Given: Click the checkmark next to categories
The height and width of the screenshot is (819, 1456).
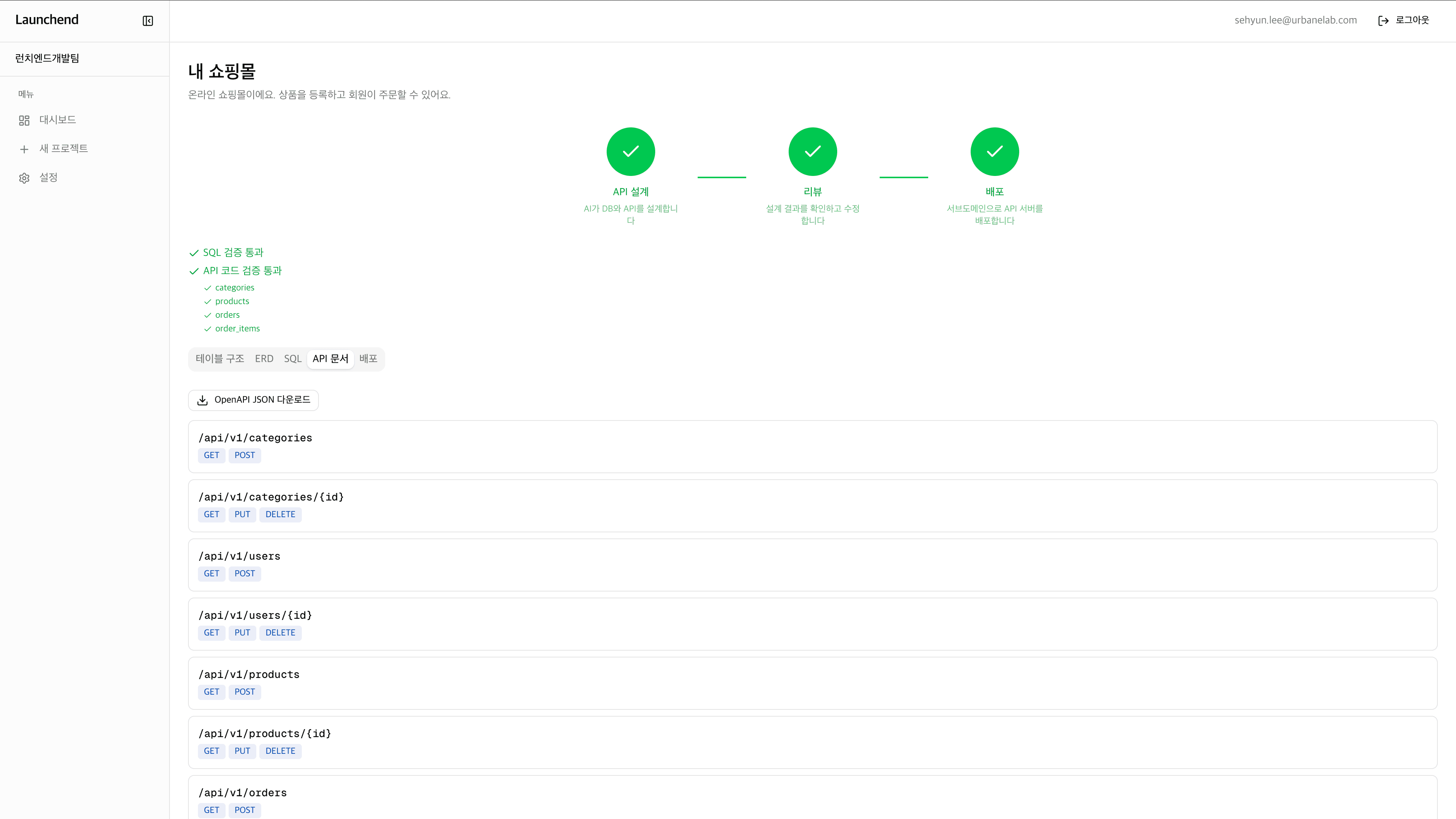Looking at the screenshot, I should (x=207, y=288).
